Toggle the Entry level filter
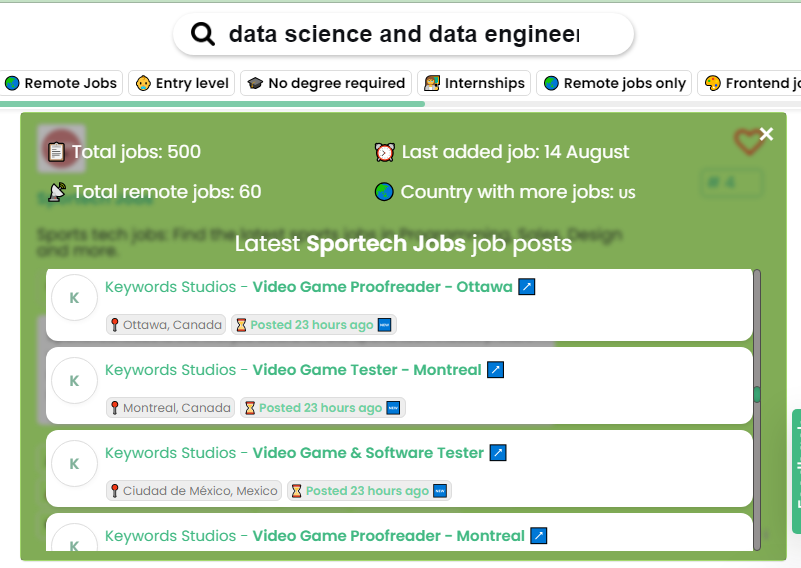The image size is (801, 568). coord(182,83)
